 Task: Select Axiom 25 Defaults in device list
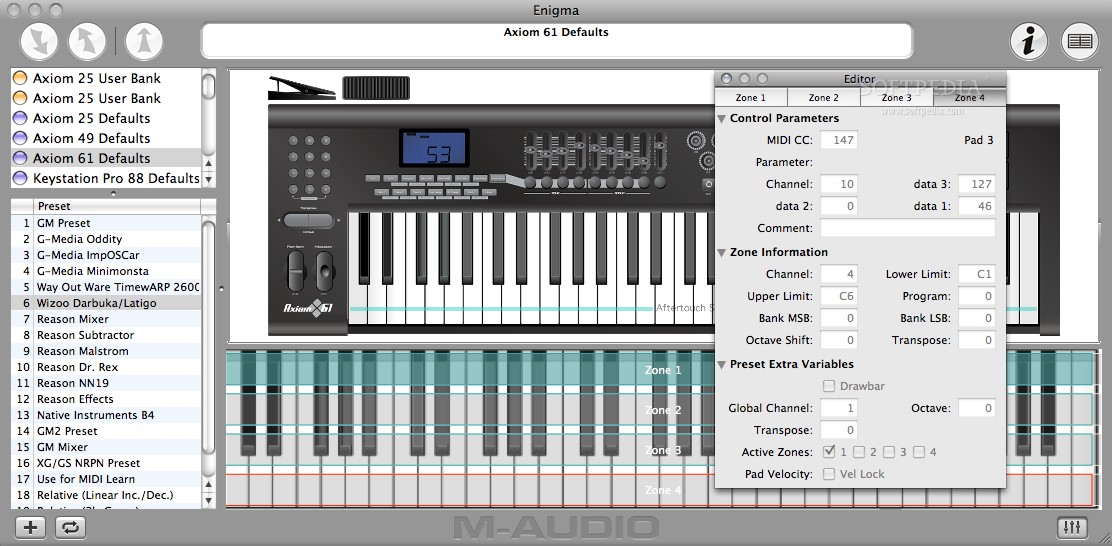106,118
